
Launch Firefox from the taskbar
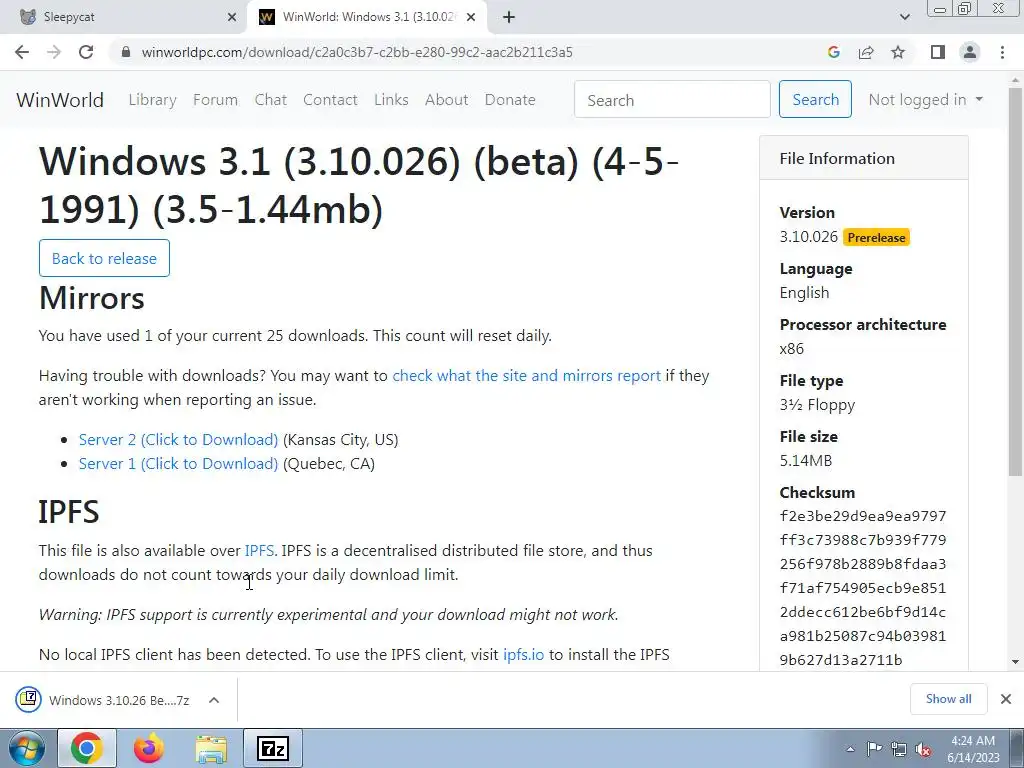[x=149, y=748]
